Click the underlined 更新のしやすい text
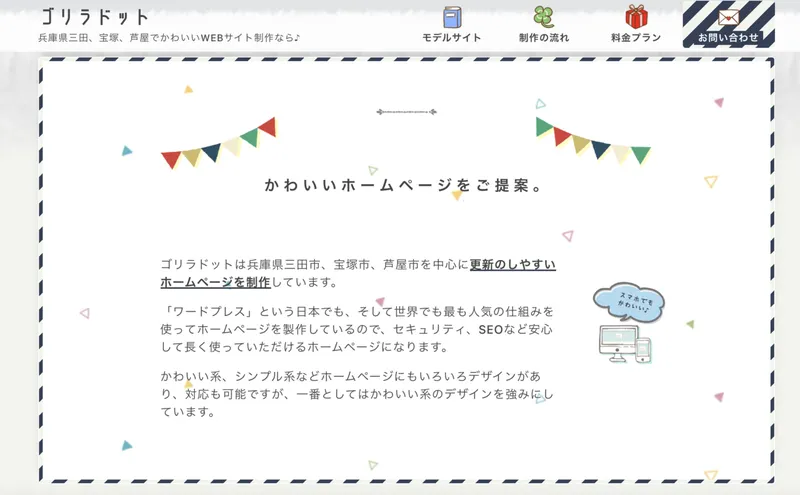The height and width of the screenshot is (495, 800). [513, 264]
